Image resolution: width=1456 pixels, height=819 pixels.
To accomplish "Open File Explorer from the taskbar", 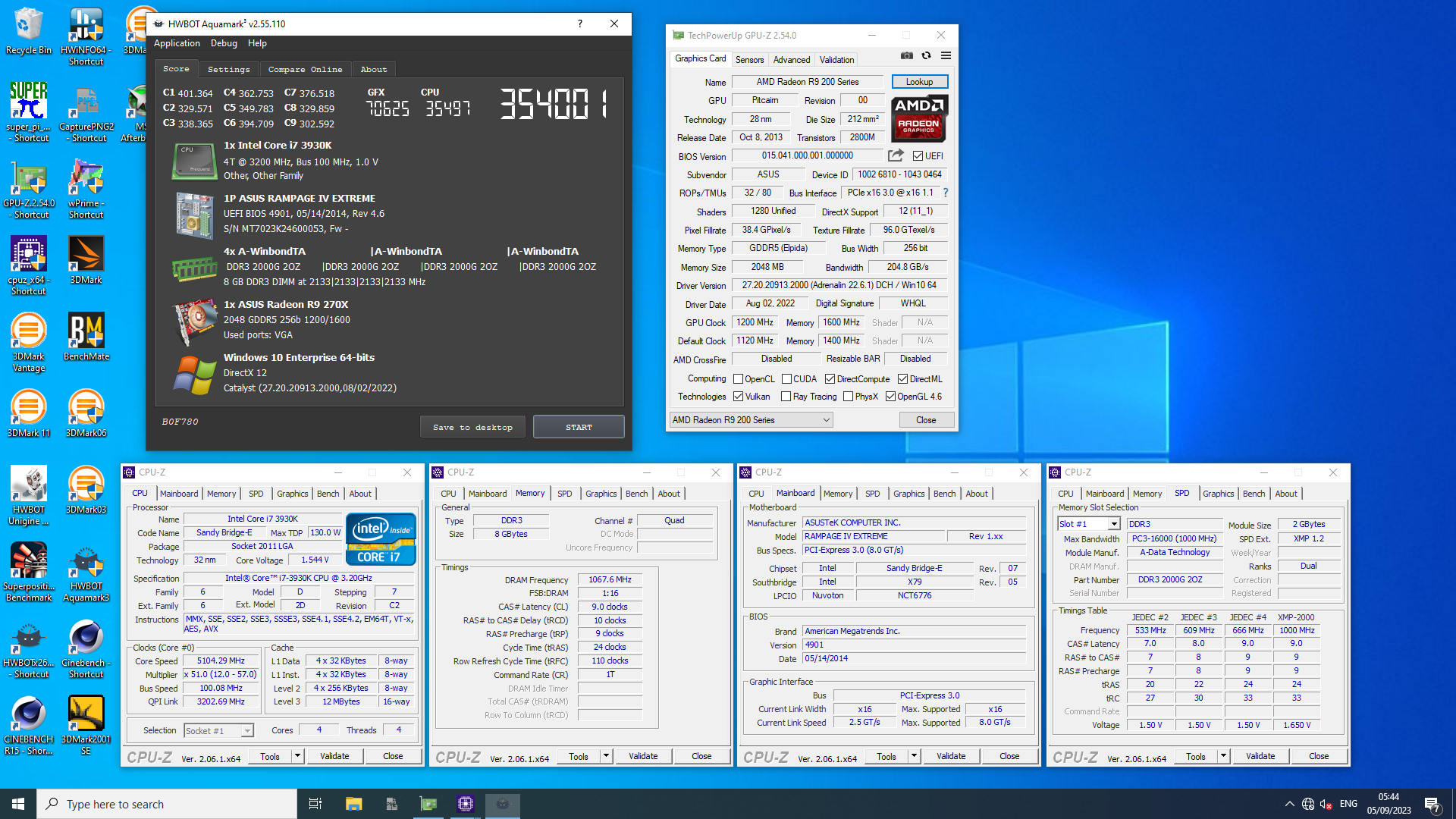I will (353, 804).
